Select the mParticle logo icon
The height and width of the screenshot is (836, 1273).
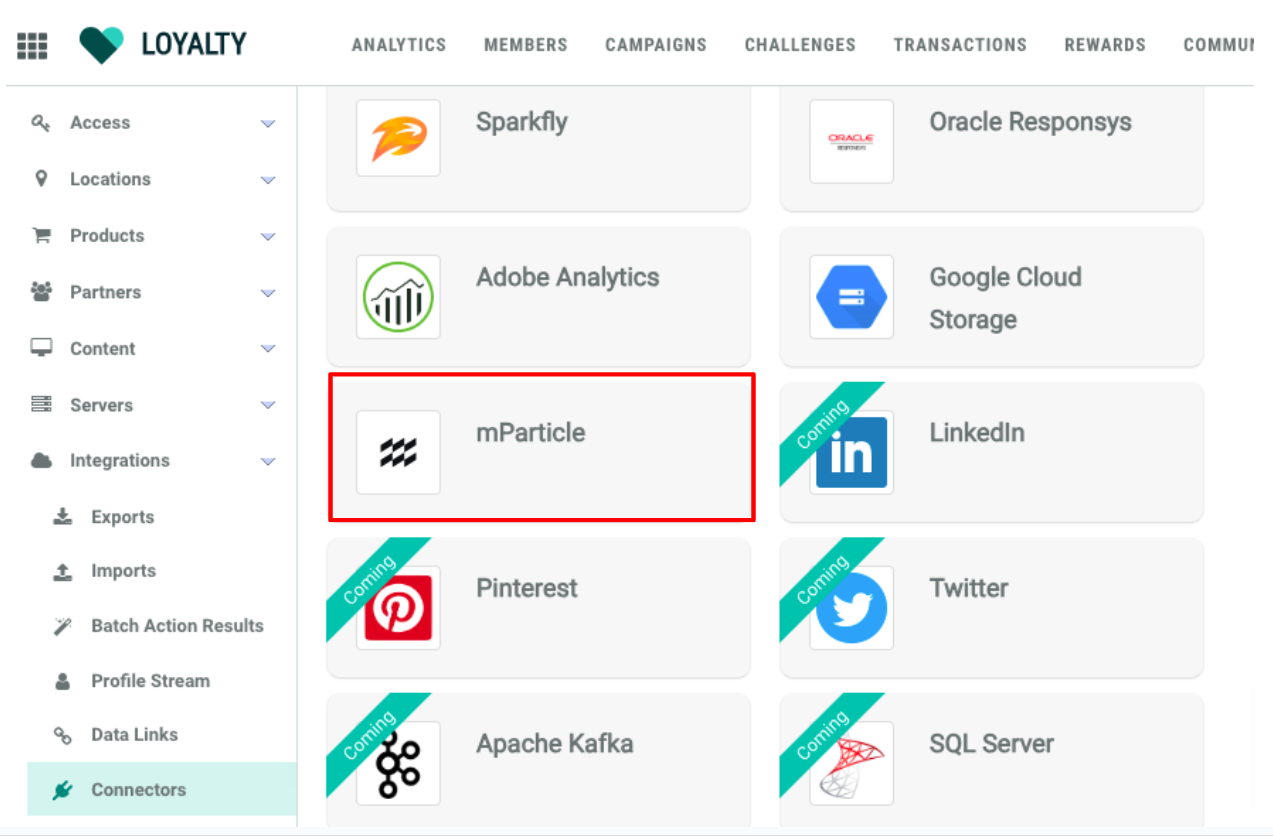coord(398,452)
